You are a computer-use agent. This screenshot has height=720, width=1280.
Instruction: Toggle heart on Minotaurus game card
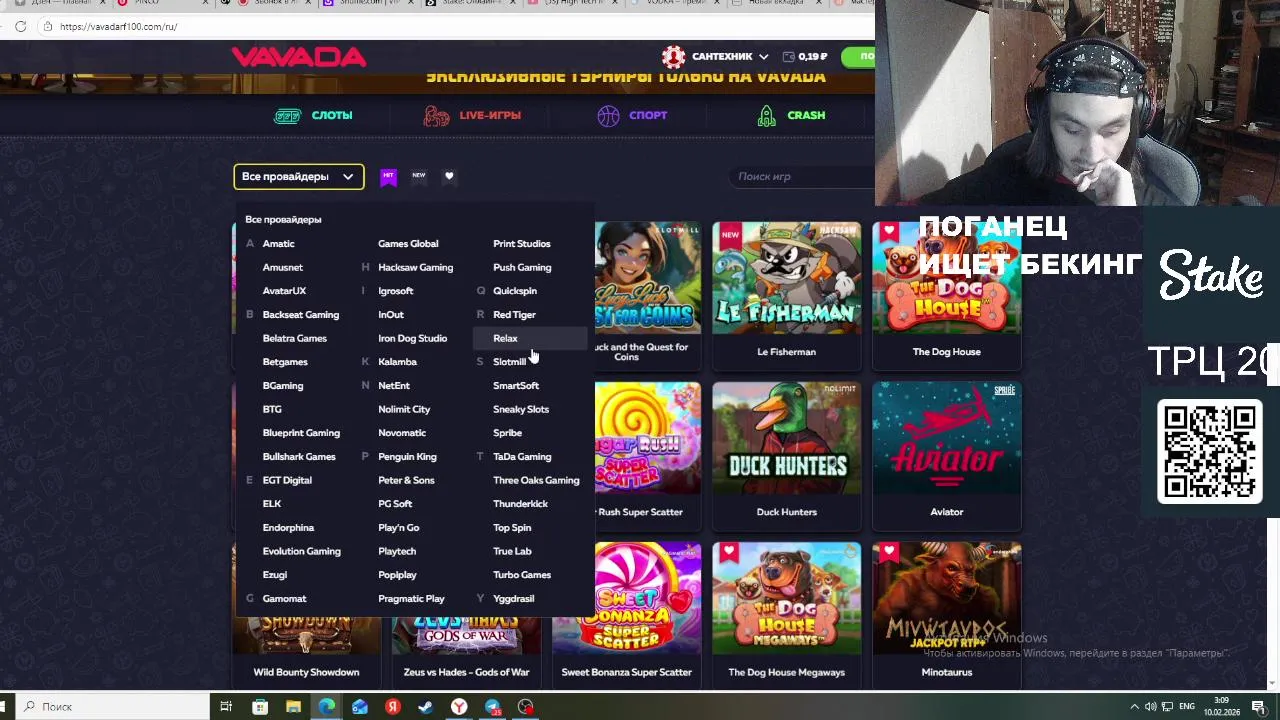889,551
